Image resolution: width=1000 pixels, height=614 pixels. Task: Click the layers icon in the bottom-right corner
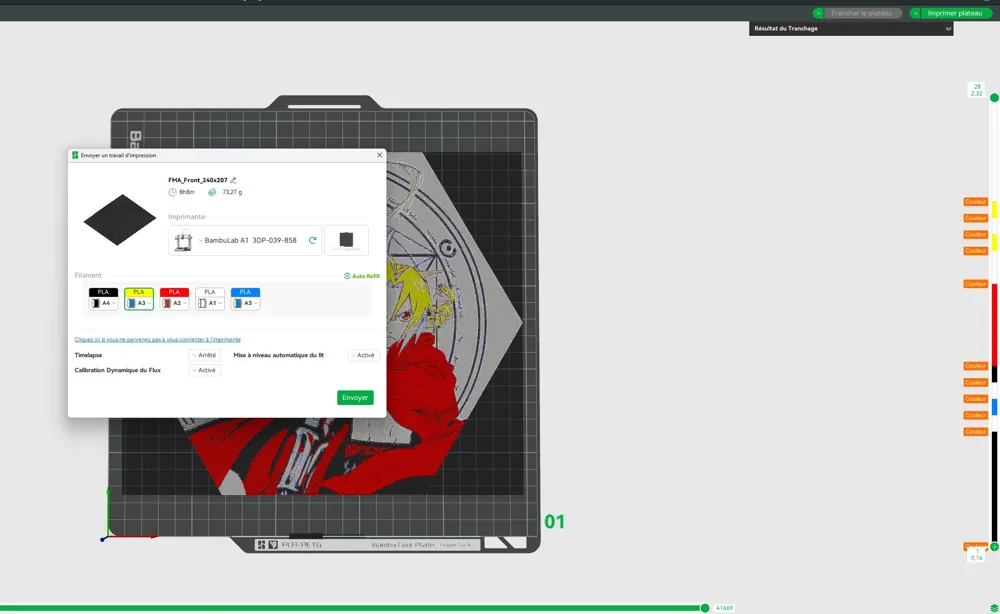click(x=993, y=608)
